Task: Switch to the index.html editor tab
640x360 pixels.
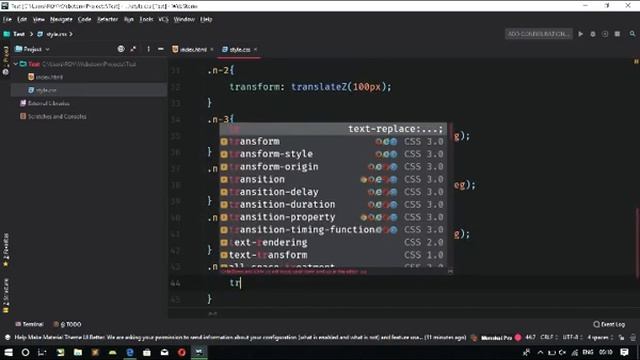Action: coord(190,49)
